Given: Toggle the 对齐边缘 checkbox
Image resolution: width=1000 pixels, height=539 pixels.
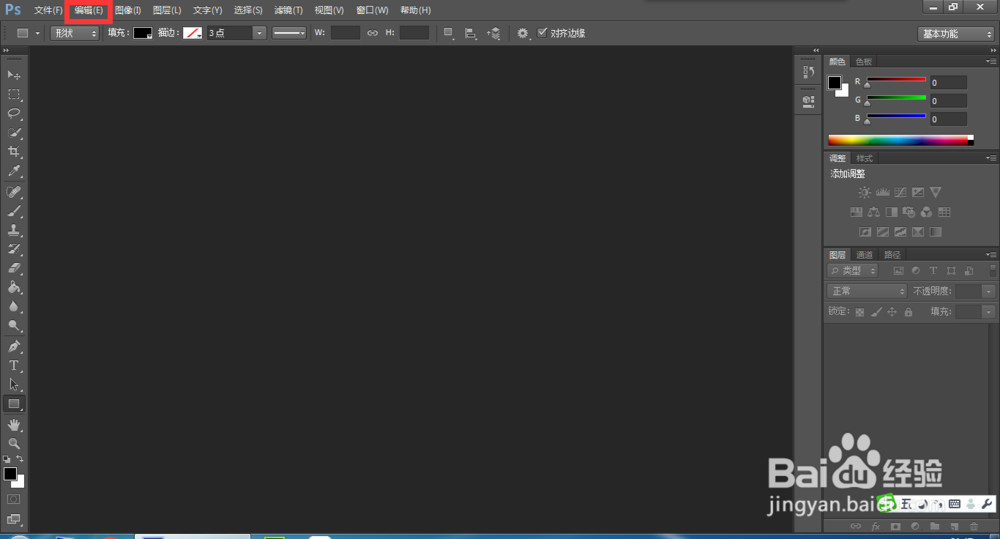Looking at the screenshot, I should pos(542,33).
